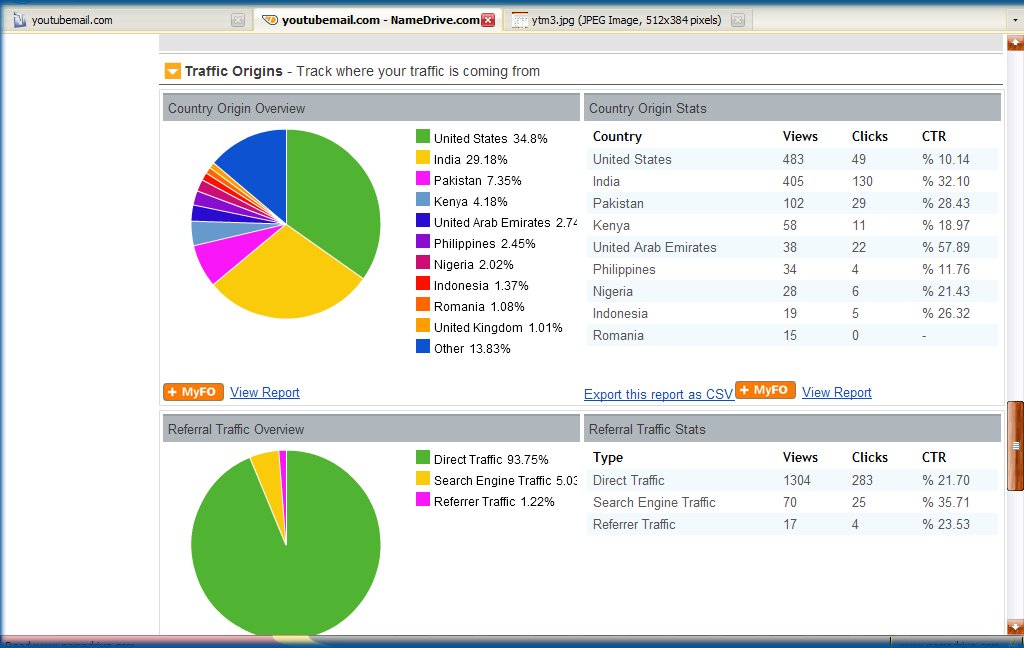1024x648 pixels.
Task: Close the youtubemail.com - NameDrive.com tab
Action: click(488, 20)
